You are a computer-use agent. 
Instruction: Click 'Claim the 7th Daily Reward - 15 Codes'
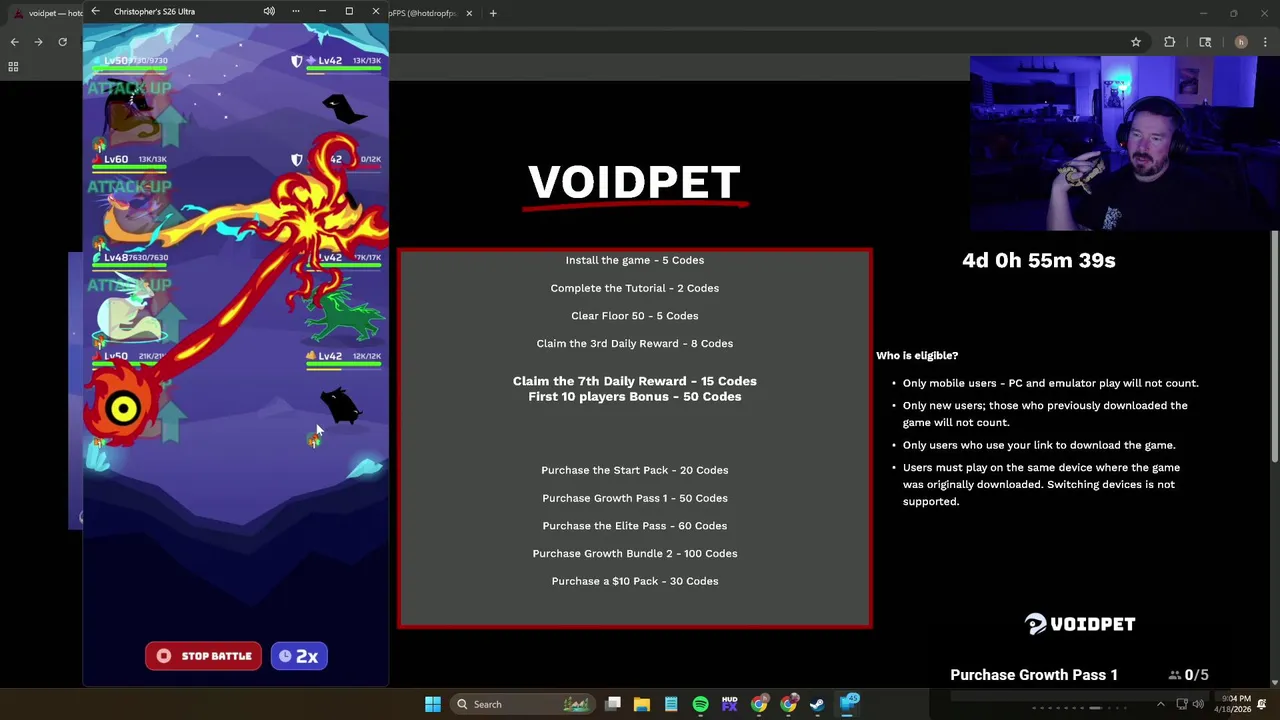pos(635,381)
